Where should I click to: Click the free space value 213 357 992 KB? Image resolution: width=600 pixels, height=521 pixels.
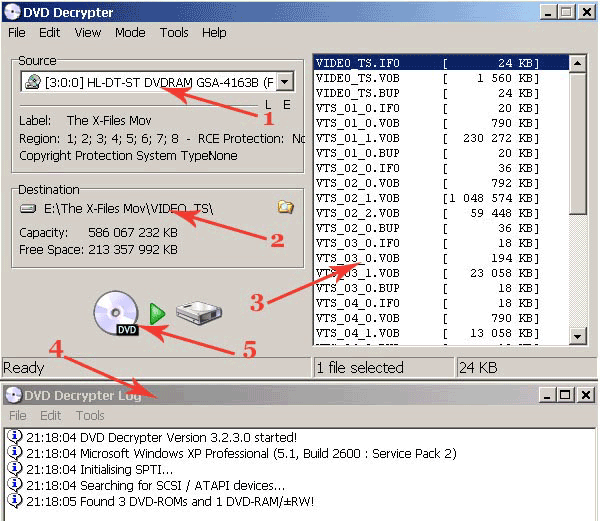133,249
